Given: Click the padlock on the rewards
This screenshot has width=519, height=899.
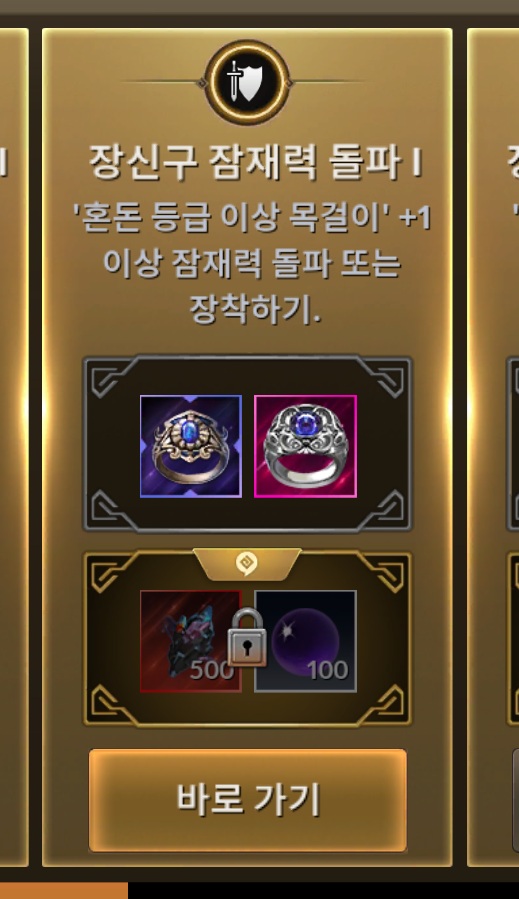Looking at the screenshot, I should point(247,638).
